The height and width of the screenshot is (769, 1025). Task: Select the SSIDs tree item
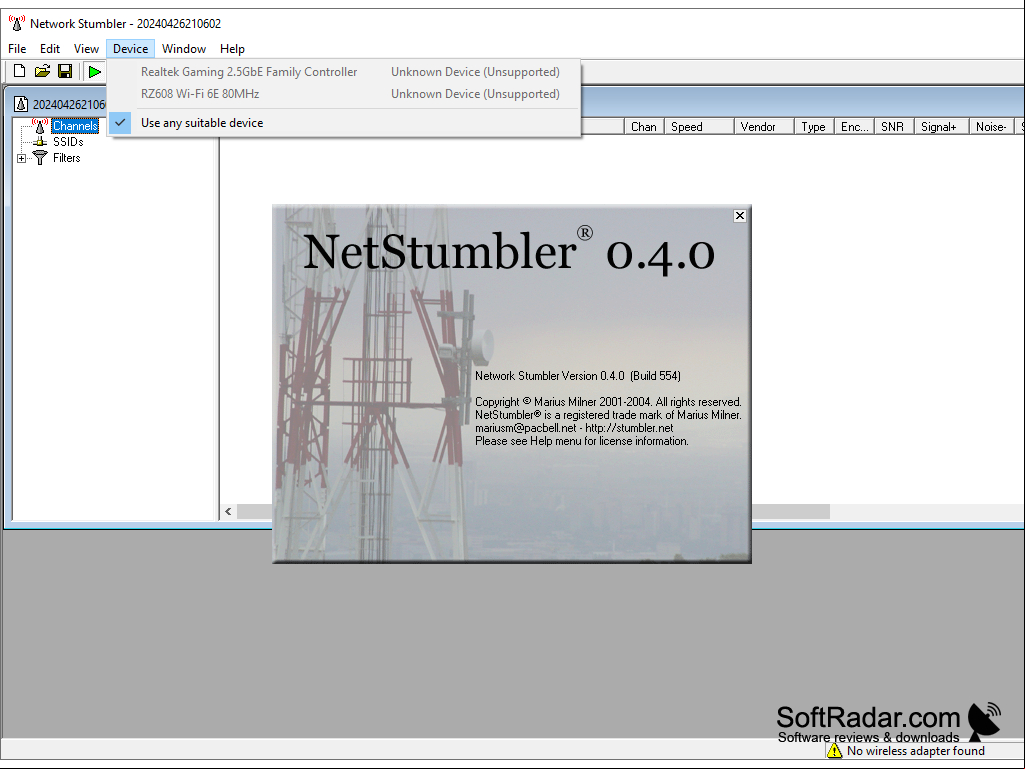point(68,142)
